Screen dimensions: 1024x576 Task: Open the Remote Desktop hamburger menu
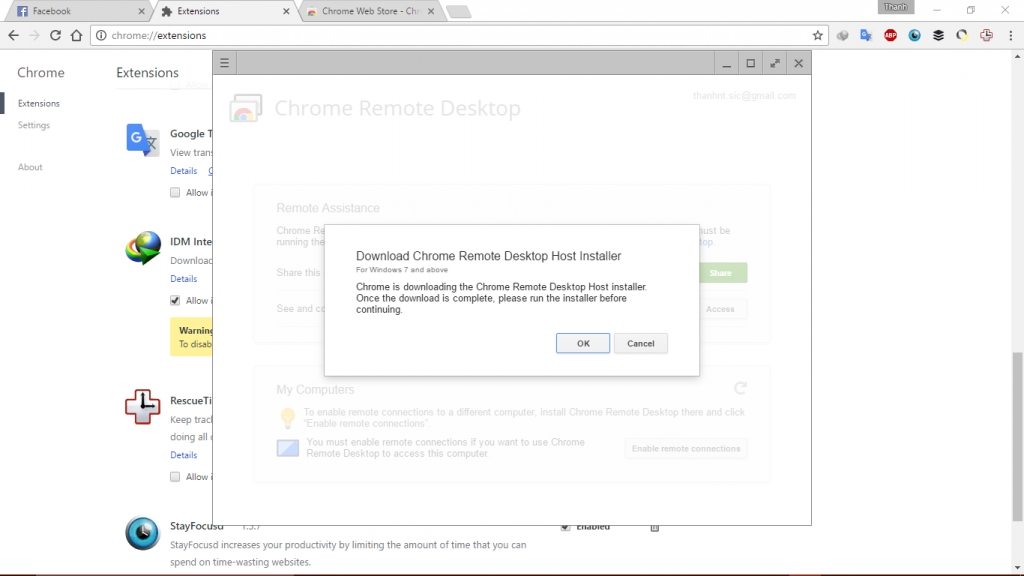click(224, 63)
